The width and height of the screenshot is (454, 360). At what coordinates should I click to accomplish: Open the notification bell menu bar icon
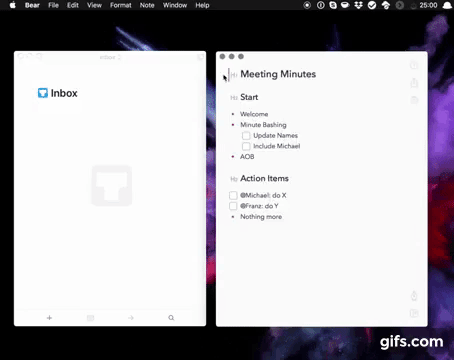(447, 5)
